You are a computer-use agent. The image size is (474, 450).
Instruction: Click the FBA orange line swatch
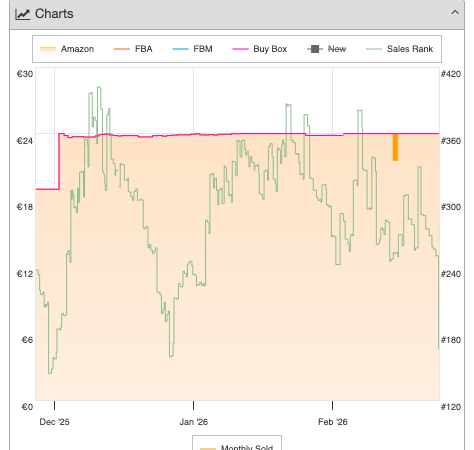(x=122, y=49)
